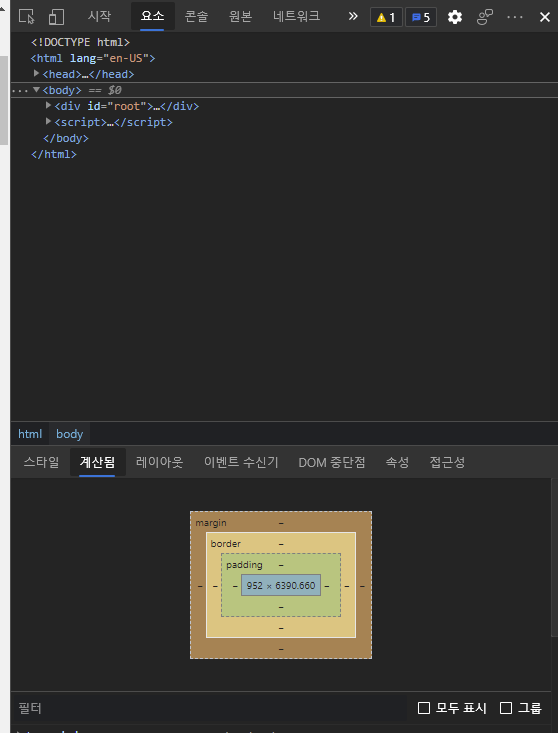Screen dimensions: 558x733
Task: Expand the script element node
Action: (x=48, y=122)
